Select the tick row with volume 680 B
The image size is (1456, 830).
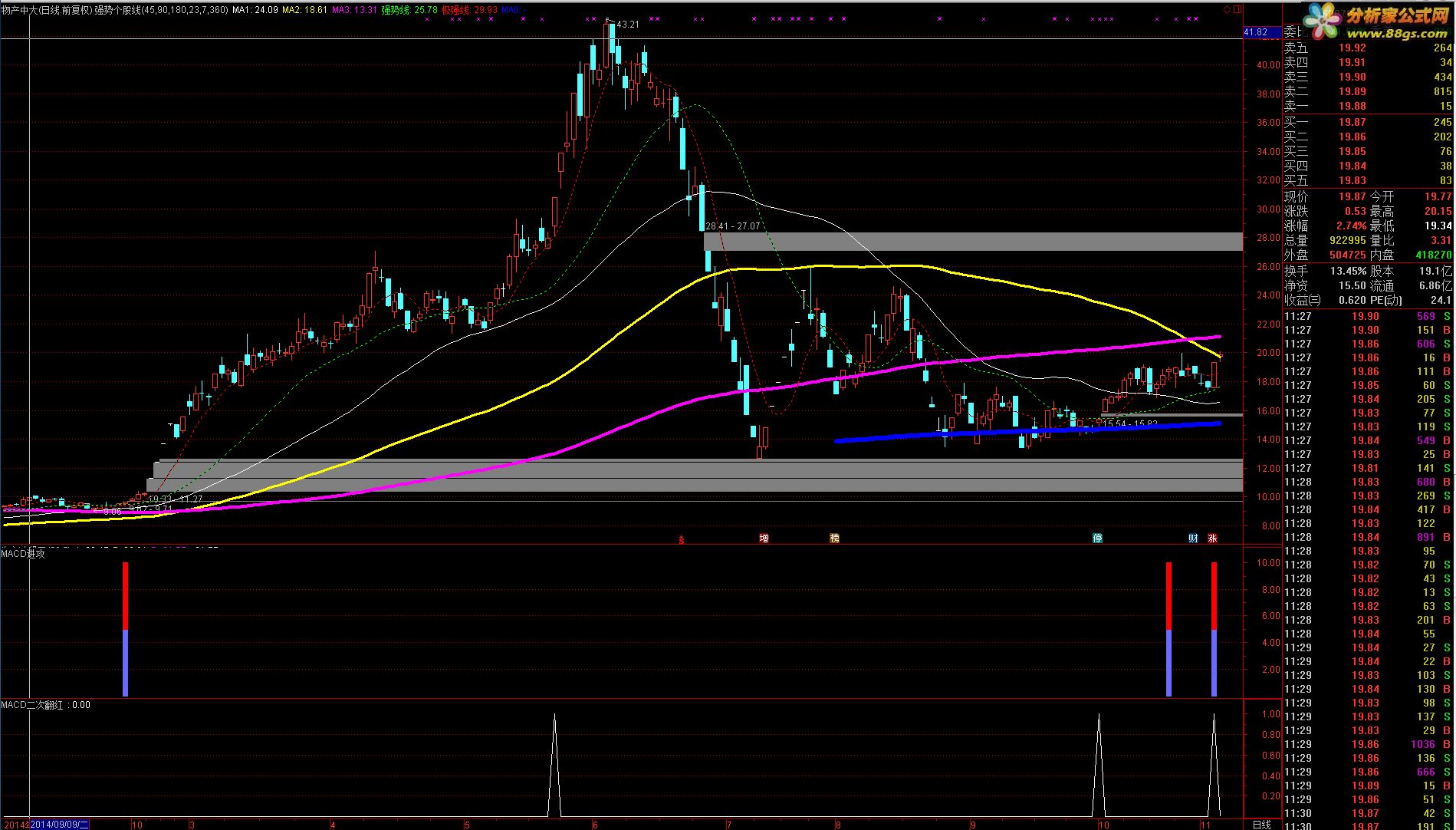pos(1369,482)
